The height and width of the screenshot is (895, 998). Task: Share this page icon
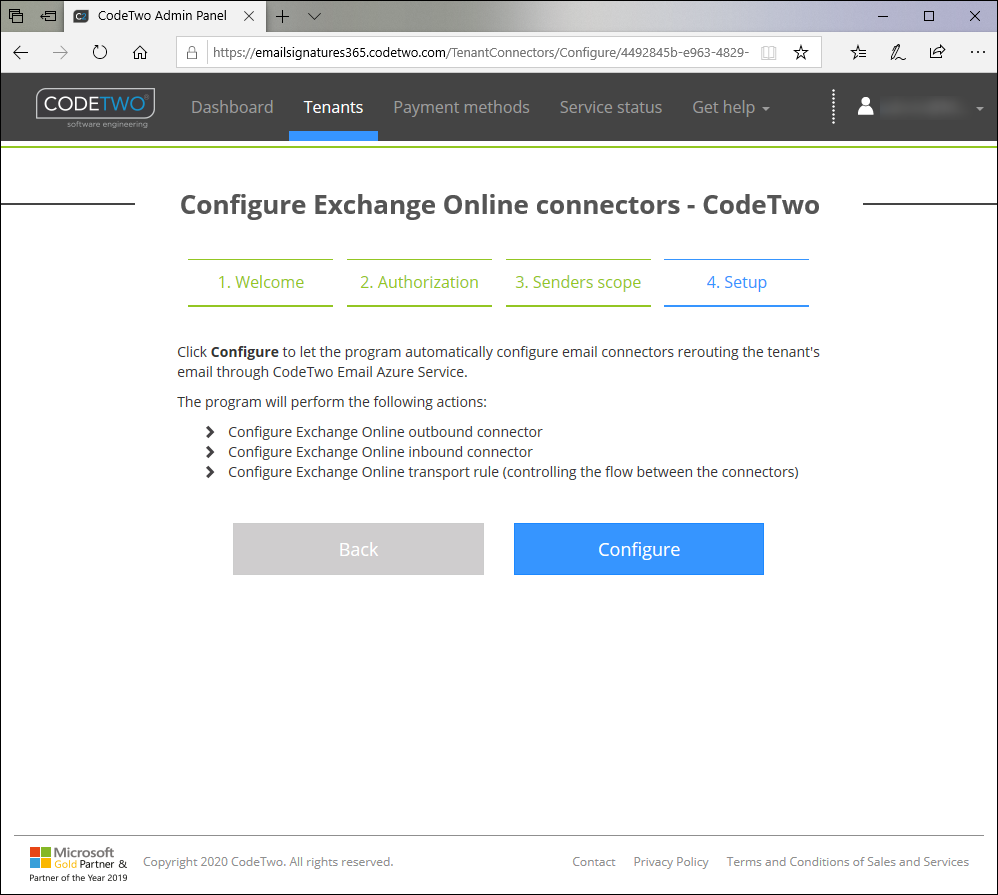(x=937, y=53)
